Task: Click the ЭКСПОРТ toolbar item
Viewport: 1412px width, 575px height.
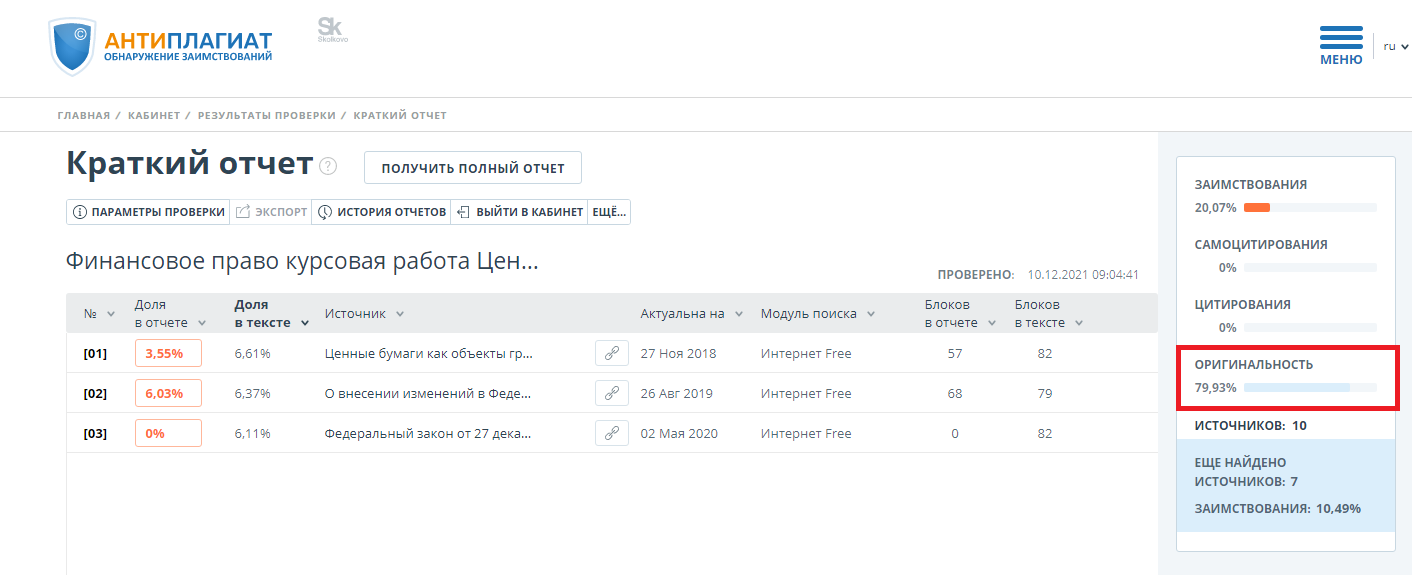Action: point(271,212)
